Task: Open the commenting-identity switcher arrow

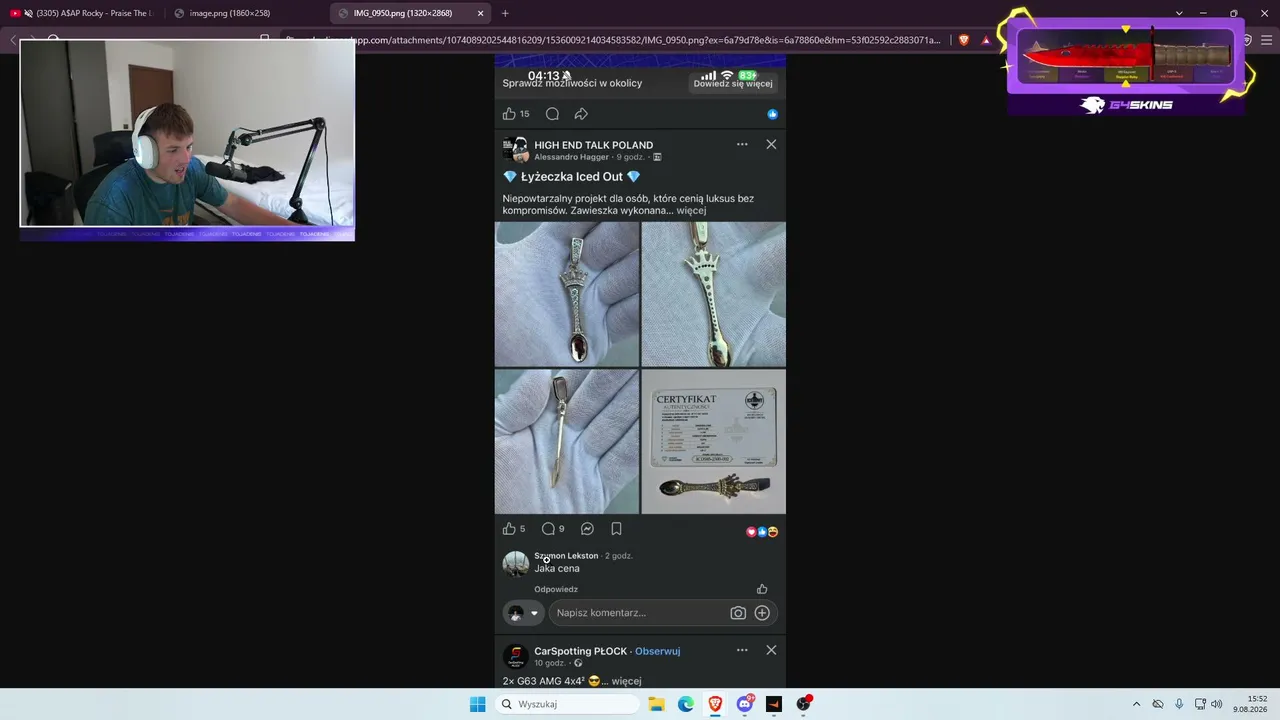Action: pos(534,613)
